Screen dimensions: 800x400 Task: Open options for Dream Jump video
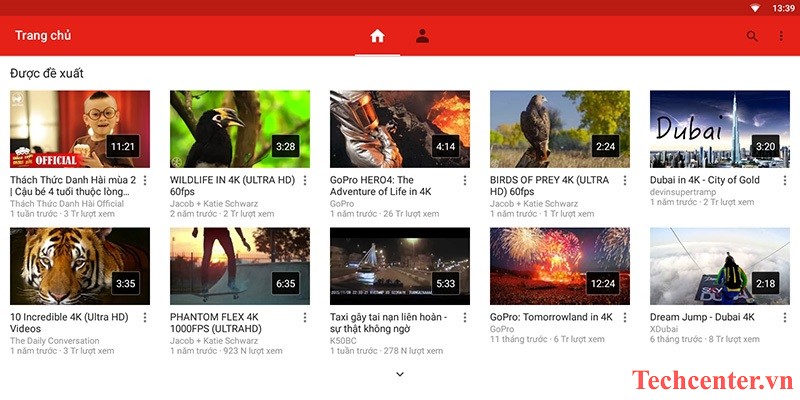785,318
